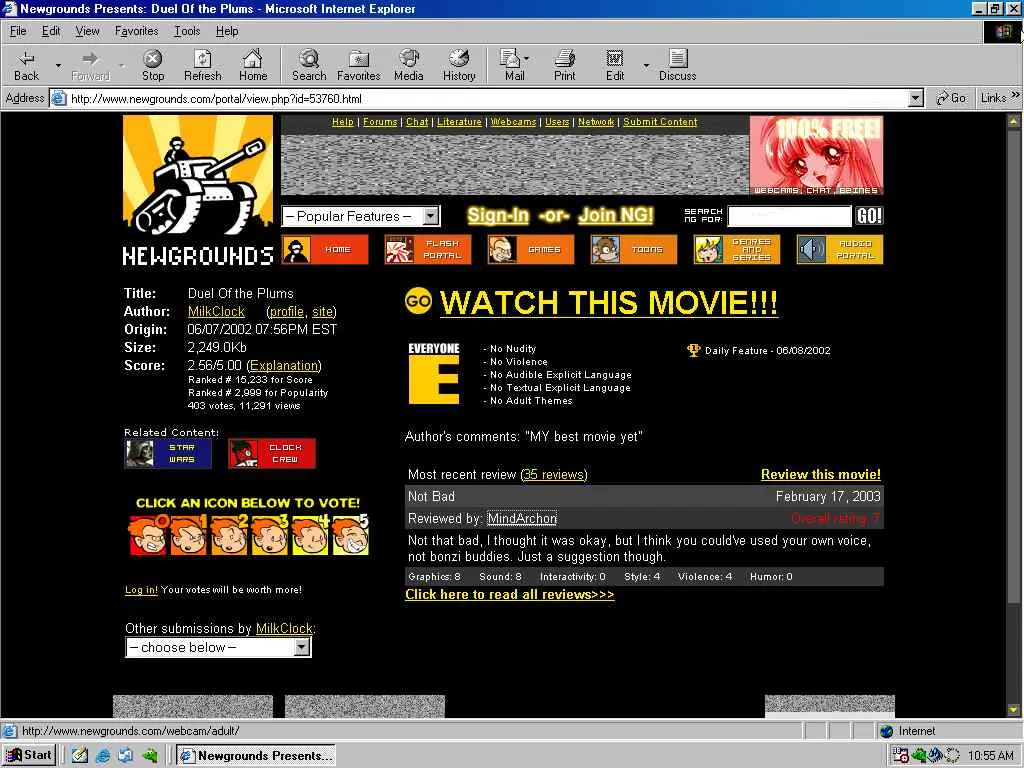
Task: Open the History toolbar pane
Action: pyautogui.click(x=459, y=65)
